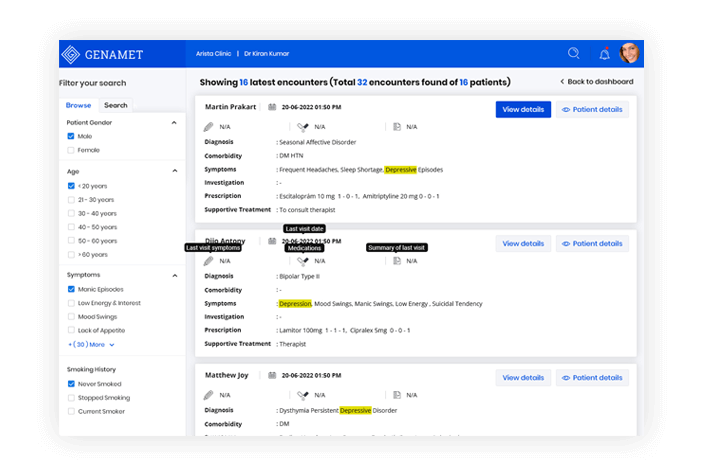The width and height of the screenshot is (705, 474).
Task: Click the GENAMET logo icon
Action: click(x=71, y=54)
